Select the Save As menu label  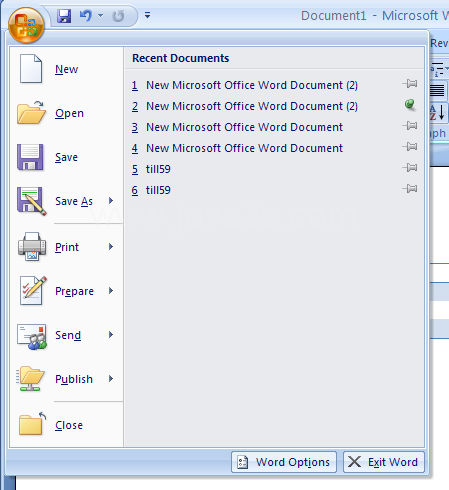coord(74,201)
